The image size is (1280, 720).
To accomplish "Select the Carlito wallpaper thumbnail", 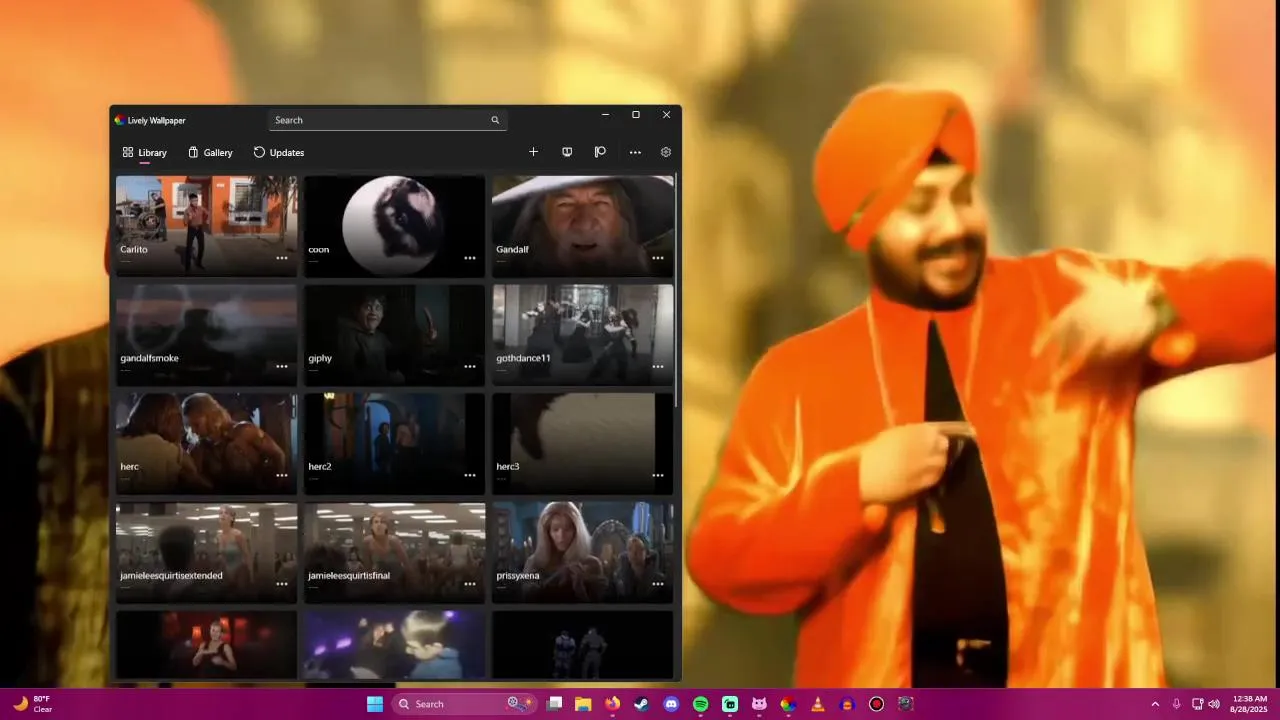I will click(x=206, y=225).
